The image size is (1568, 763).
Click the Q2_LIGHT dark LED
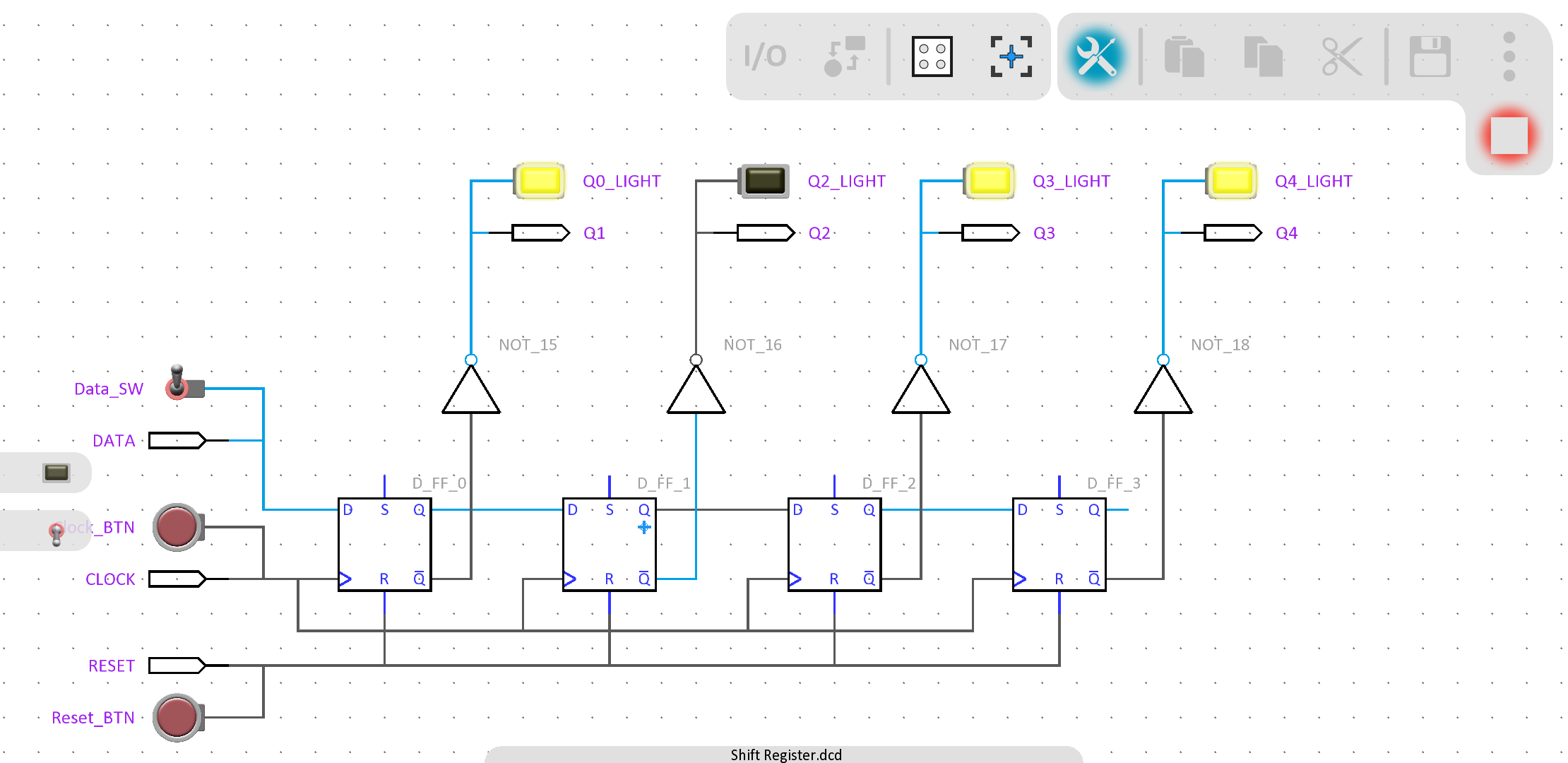click(x=764, y=181)
